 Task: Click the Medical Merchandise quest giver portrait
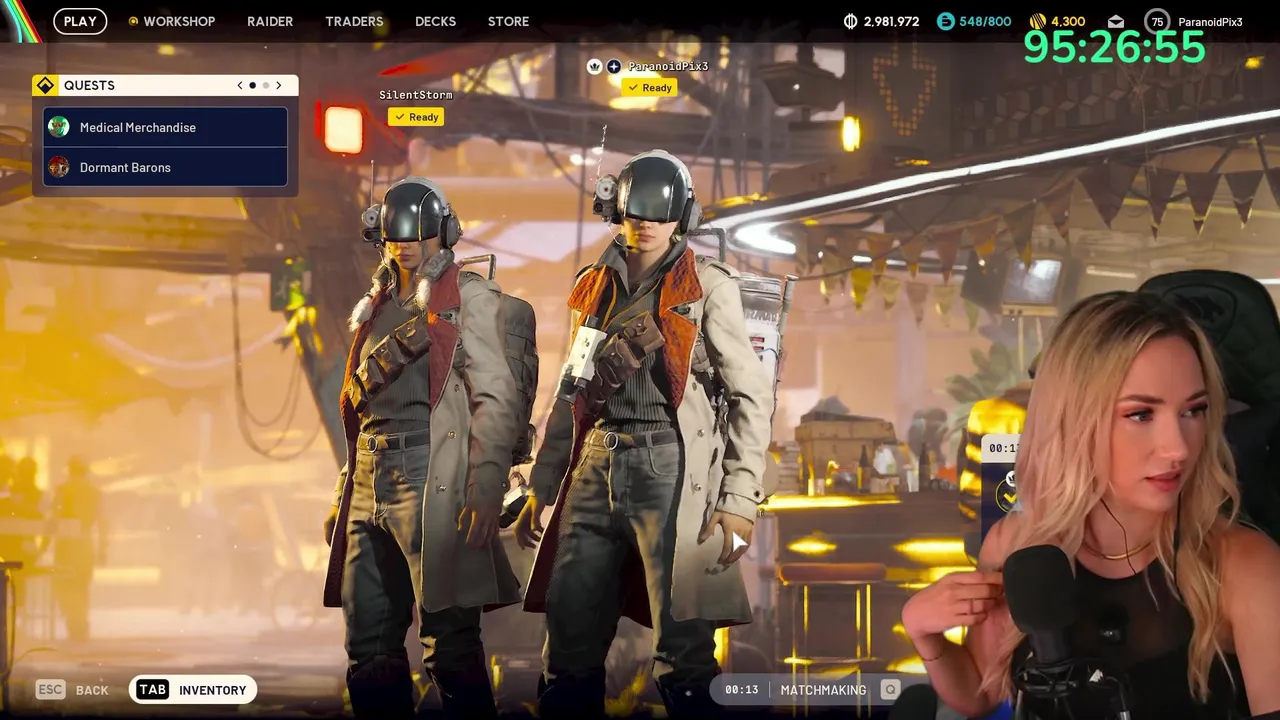[59, 127]
